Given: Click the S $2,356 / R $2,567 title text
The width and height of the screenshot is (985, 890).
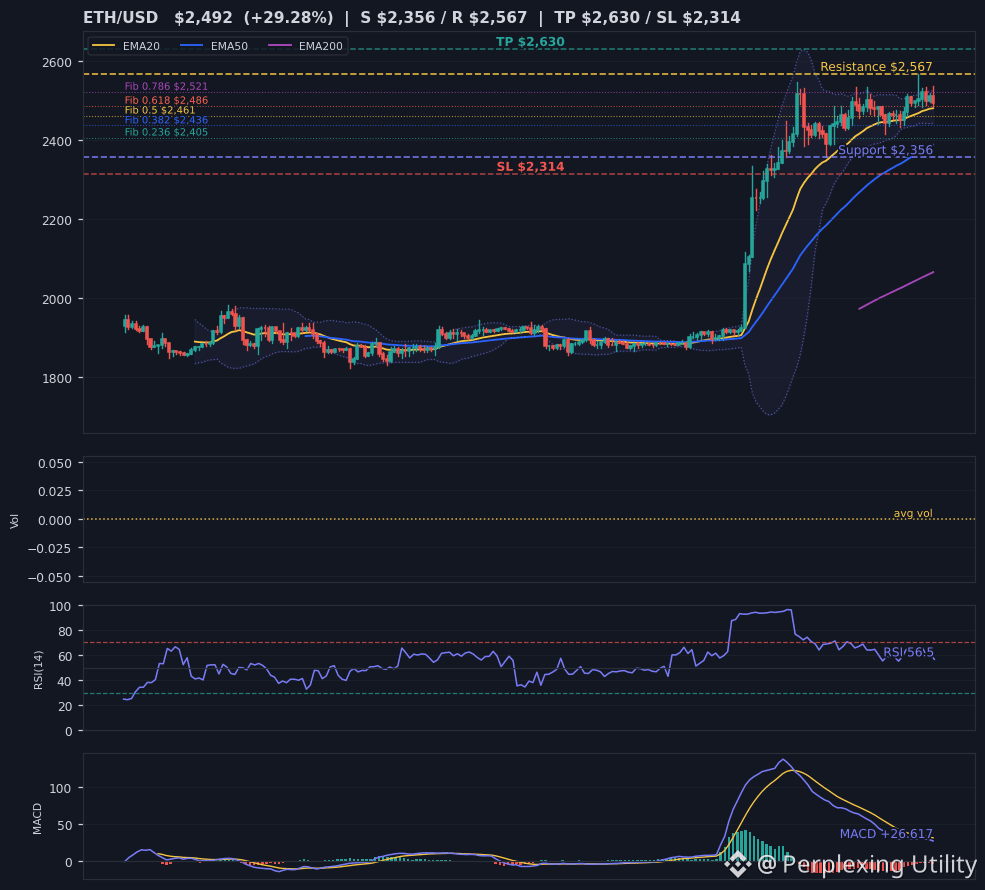Looking at the screenshot, I should [x=444, y=18].
